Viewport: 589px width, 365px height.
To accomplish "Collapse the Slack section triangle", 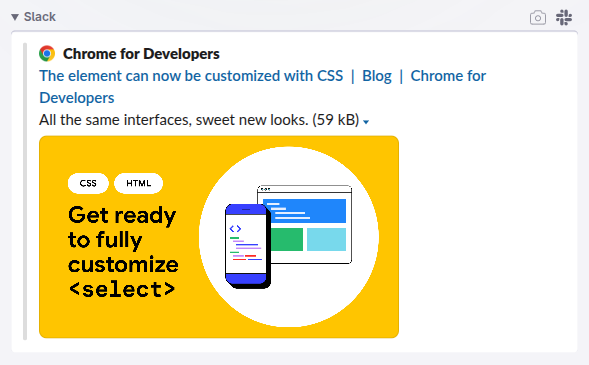I will (15, 17).
